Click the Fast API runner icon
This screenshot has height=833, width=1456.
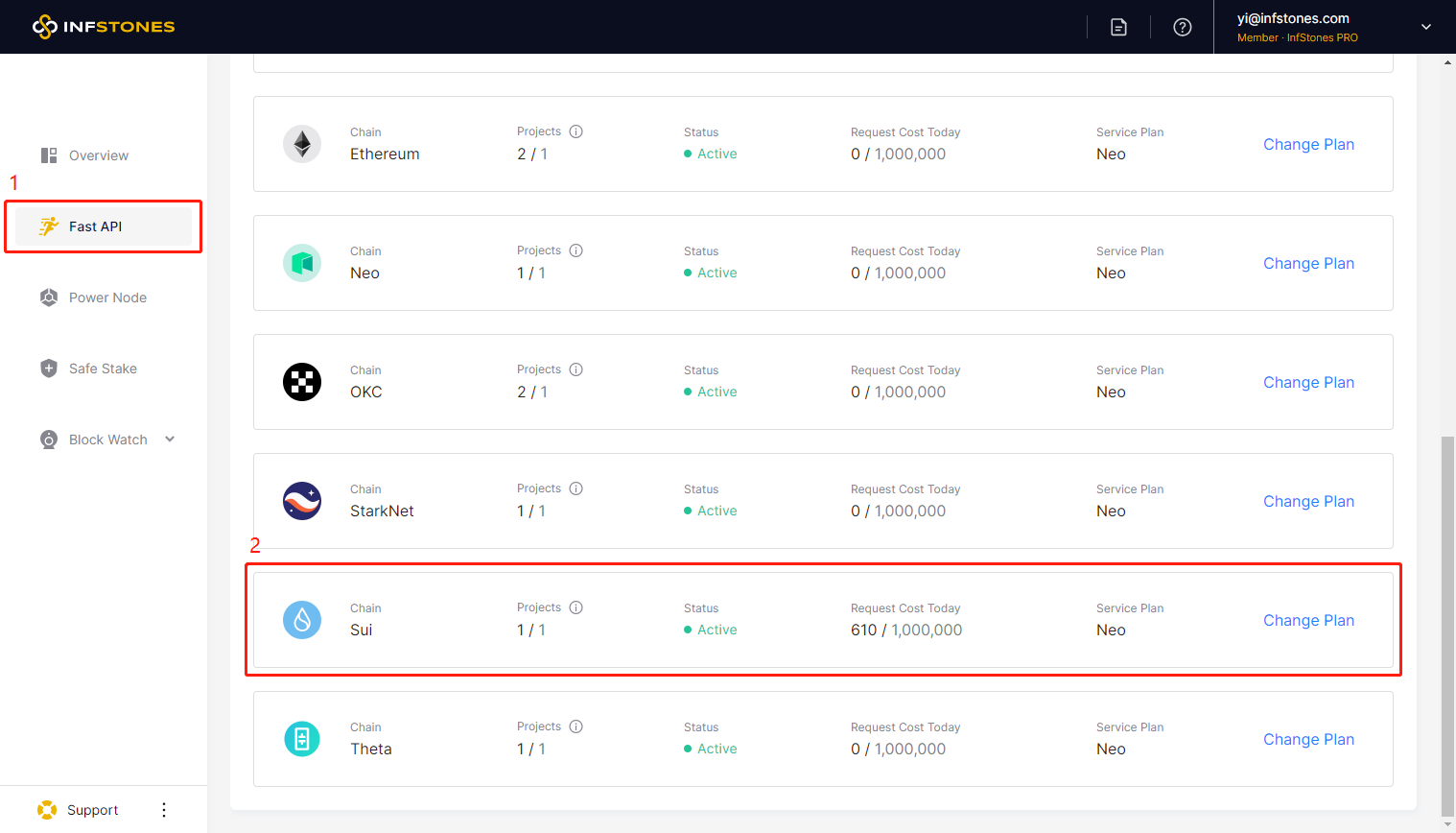[49, 226]
